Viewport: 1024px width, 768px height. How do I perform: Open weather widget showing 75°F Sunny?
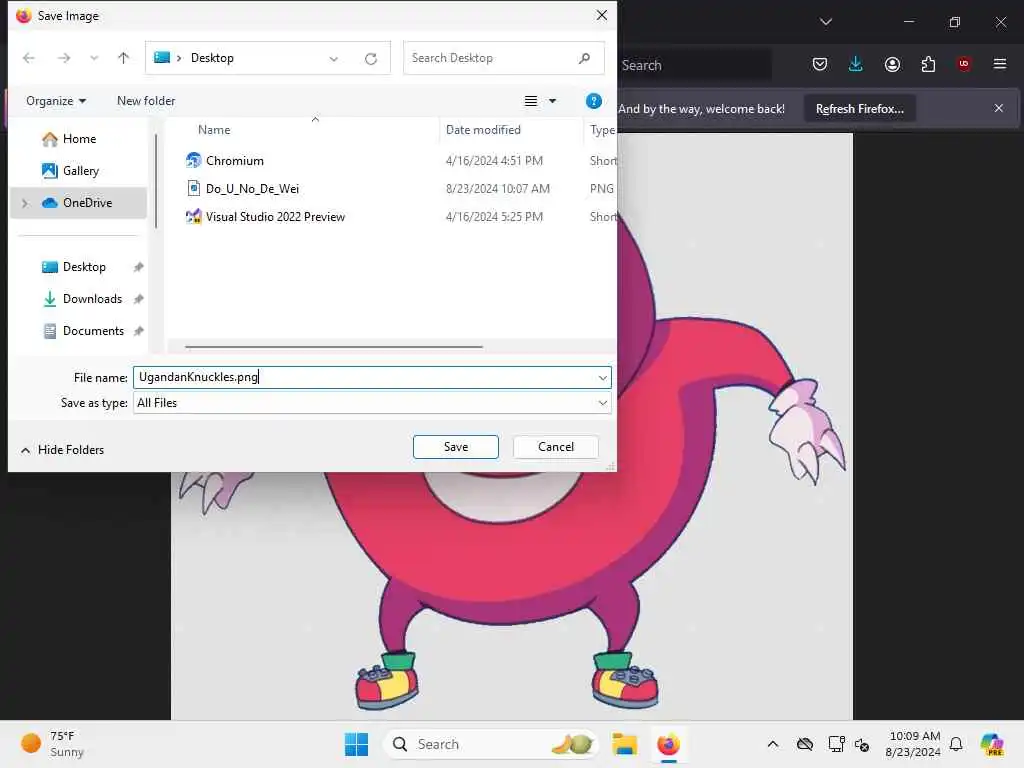coord(54,744)
